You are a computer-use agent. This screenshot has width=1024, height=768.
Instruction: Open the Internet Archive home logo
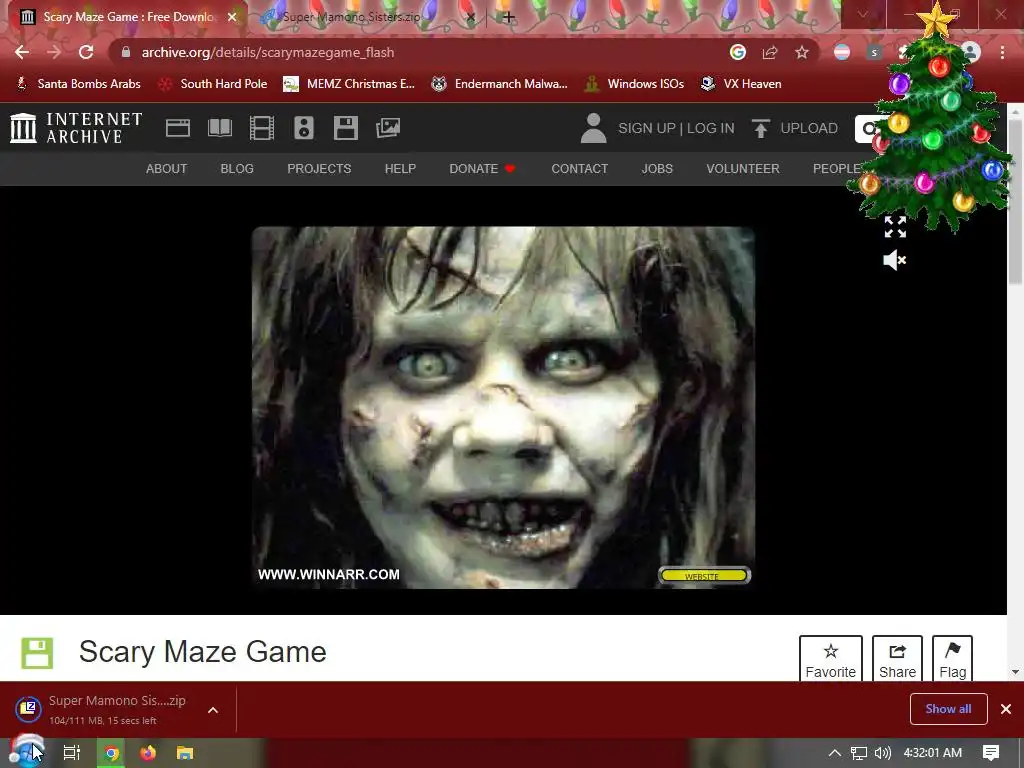[x=76, y=128]
